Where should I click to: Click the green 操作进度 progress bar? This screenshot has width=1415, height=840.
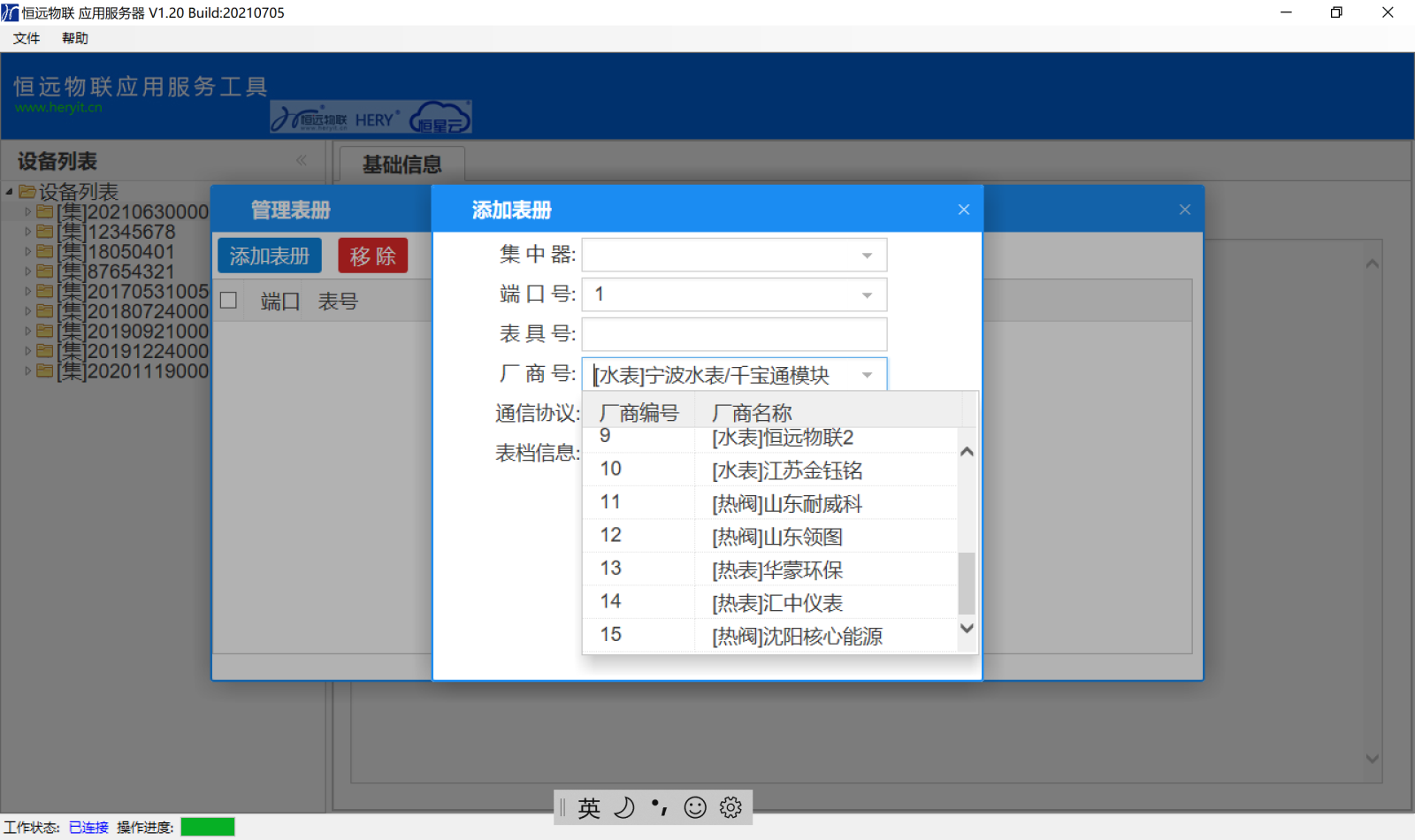click(208, 827)
